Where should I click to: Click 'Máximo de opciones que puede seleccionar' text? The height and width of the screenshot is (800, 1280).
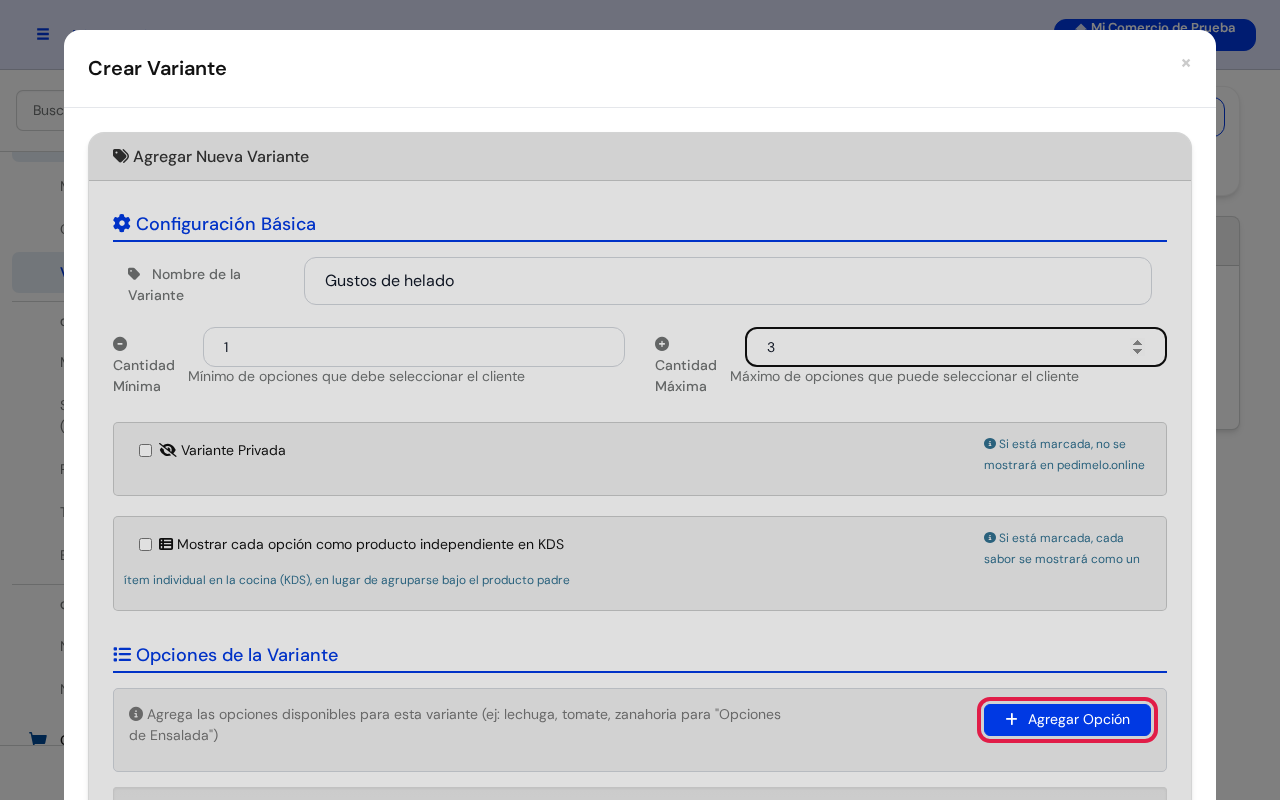coord(904,377)
